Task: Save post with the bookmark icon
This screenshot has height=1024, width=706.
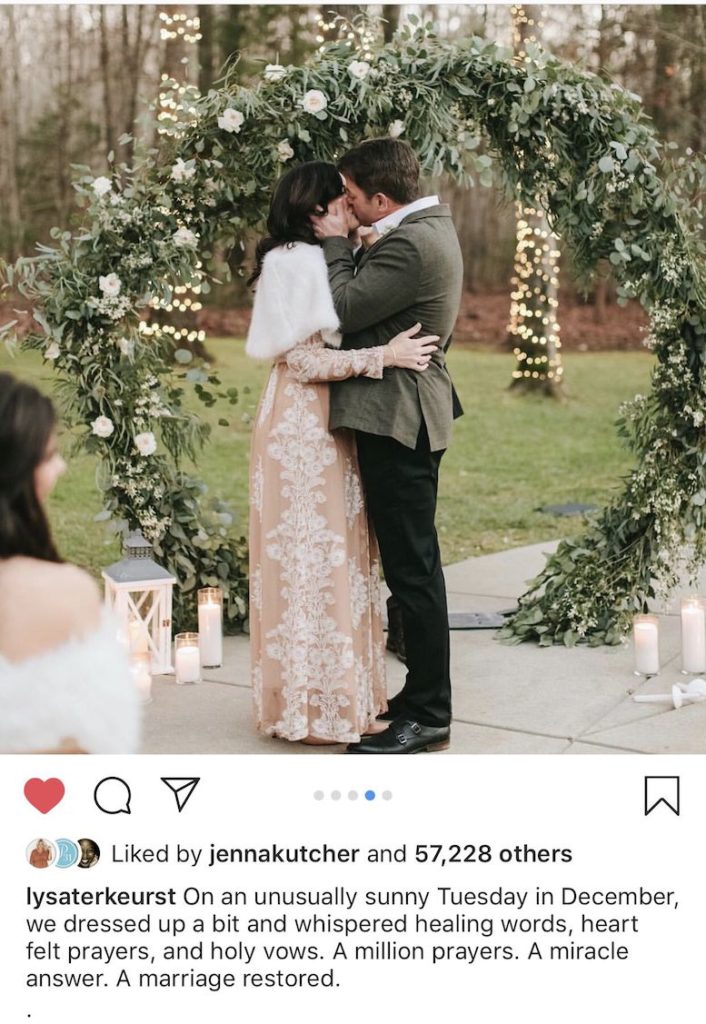Action: 662,795
